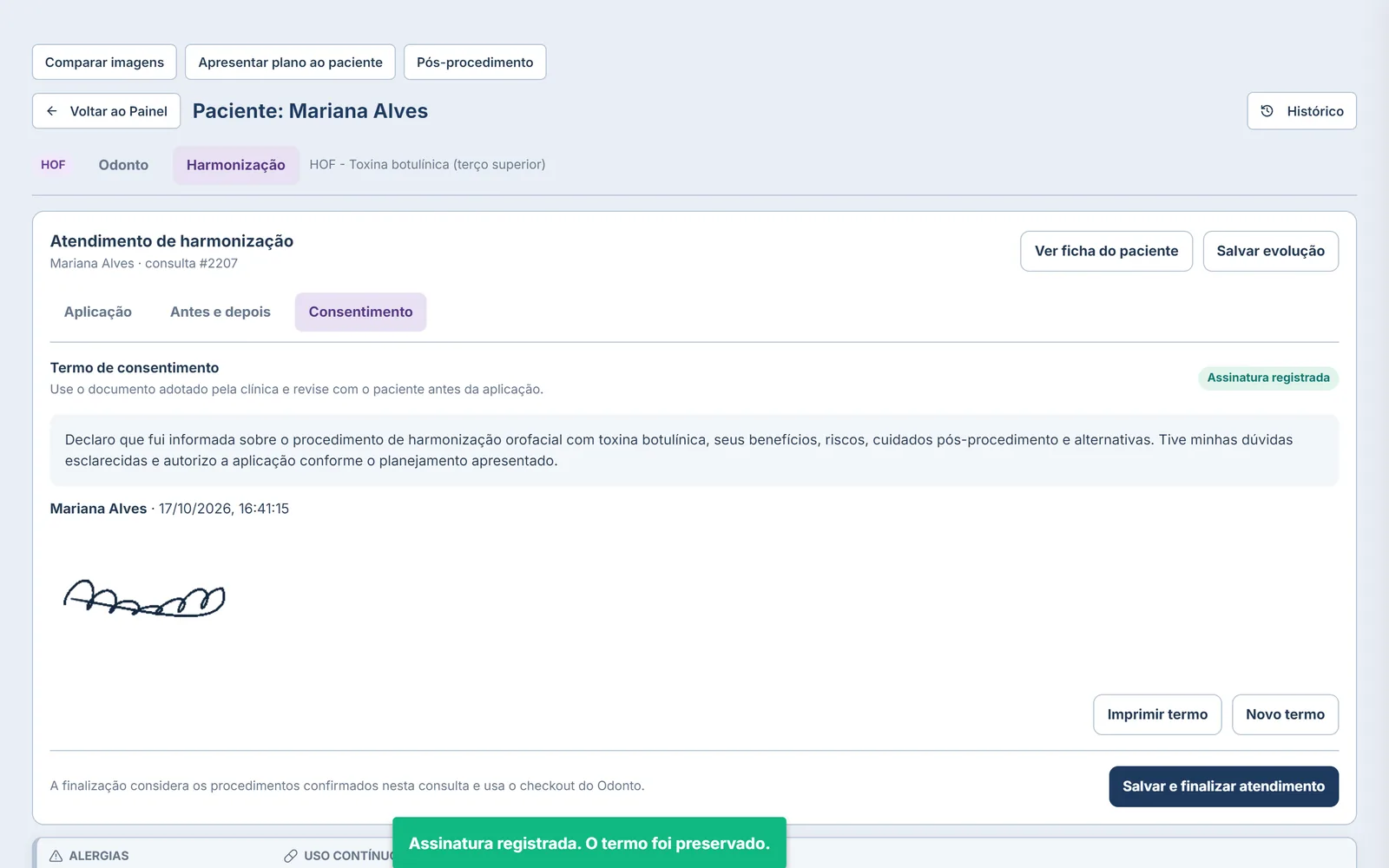Select the Consentimento tab
The width and height of the screenshot is (1389, 868).
pyautogui.click(x=360, y=312)
